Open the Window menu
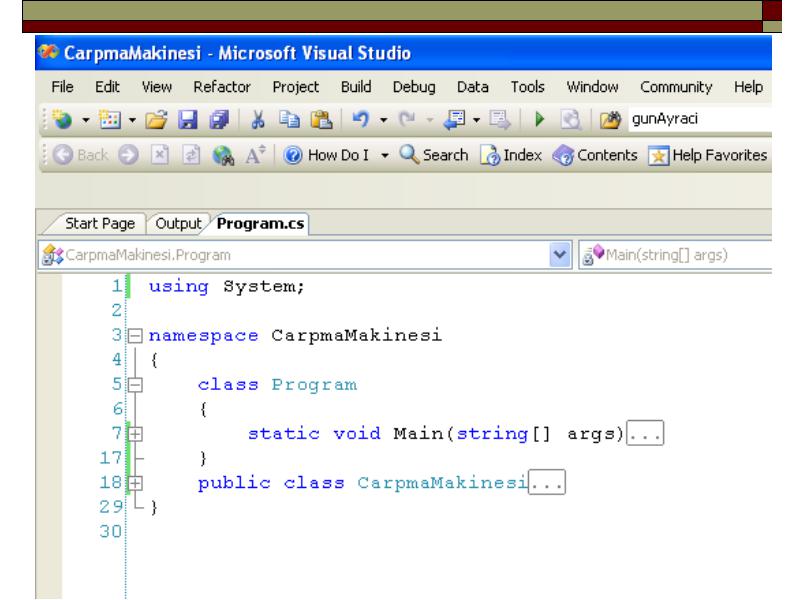 [x=592, y=87]
